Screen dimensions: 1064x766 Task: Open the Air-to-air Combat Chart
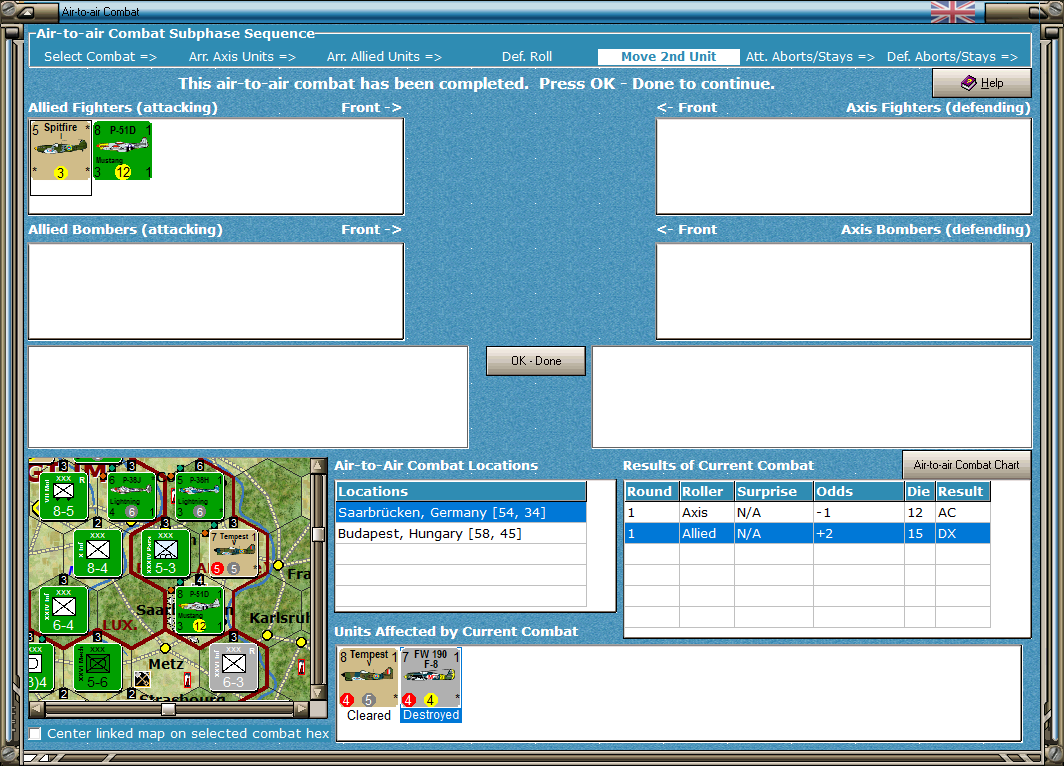(x=966, y=465)
